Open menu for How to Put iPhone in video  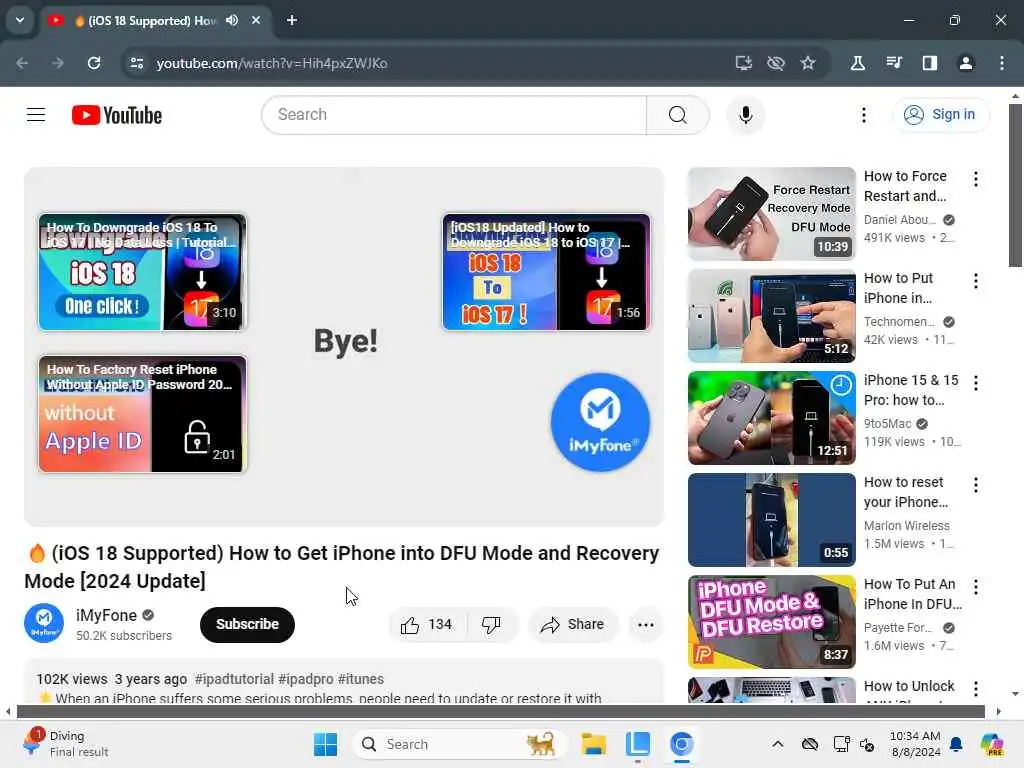pyautogui.click(x=975, y=281)
